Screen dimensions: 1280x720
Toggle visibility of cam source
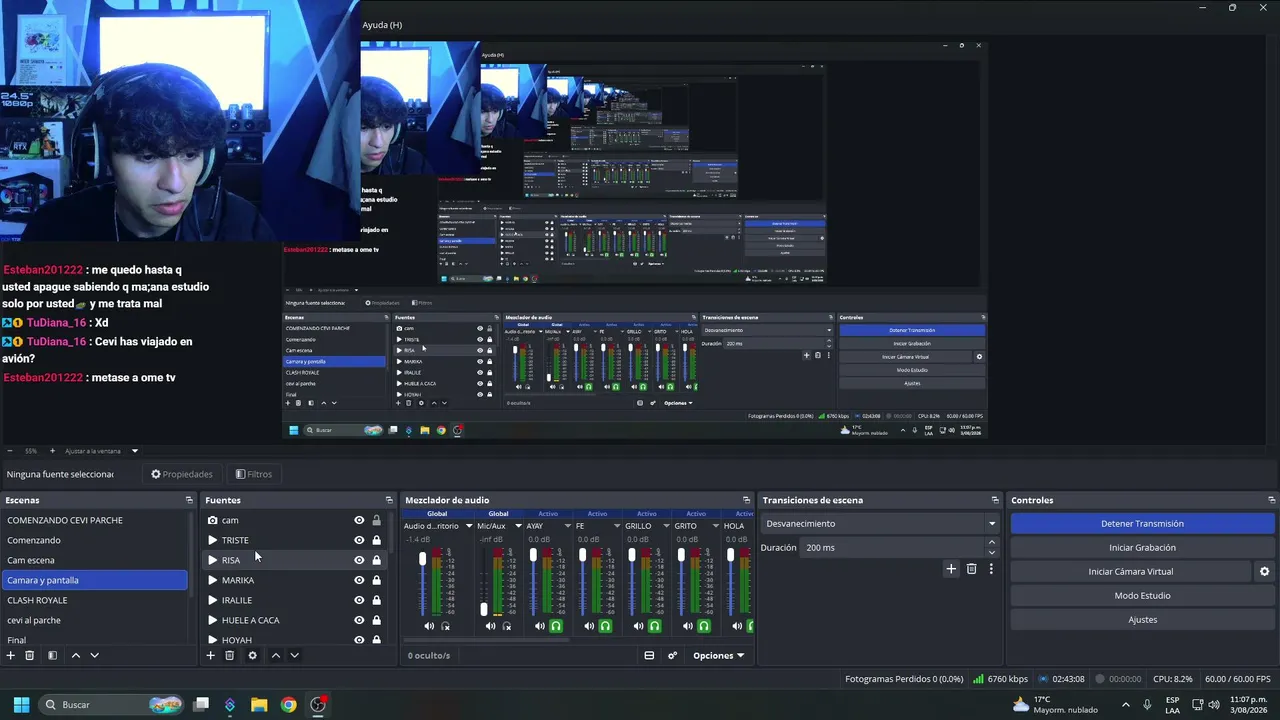359,520
